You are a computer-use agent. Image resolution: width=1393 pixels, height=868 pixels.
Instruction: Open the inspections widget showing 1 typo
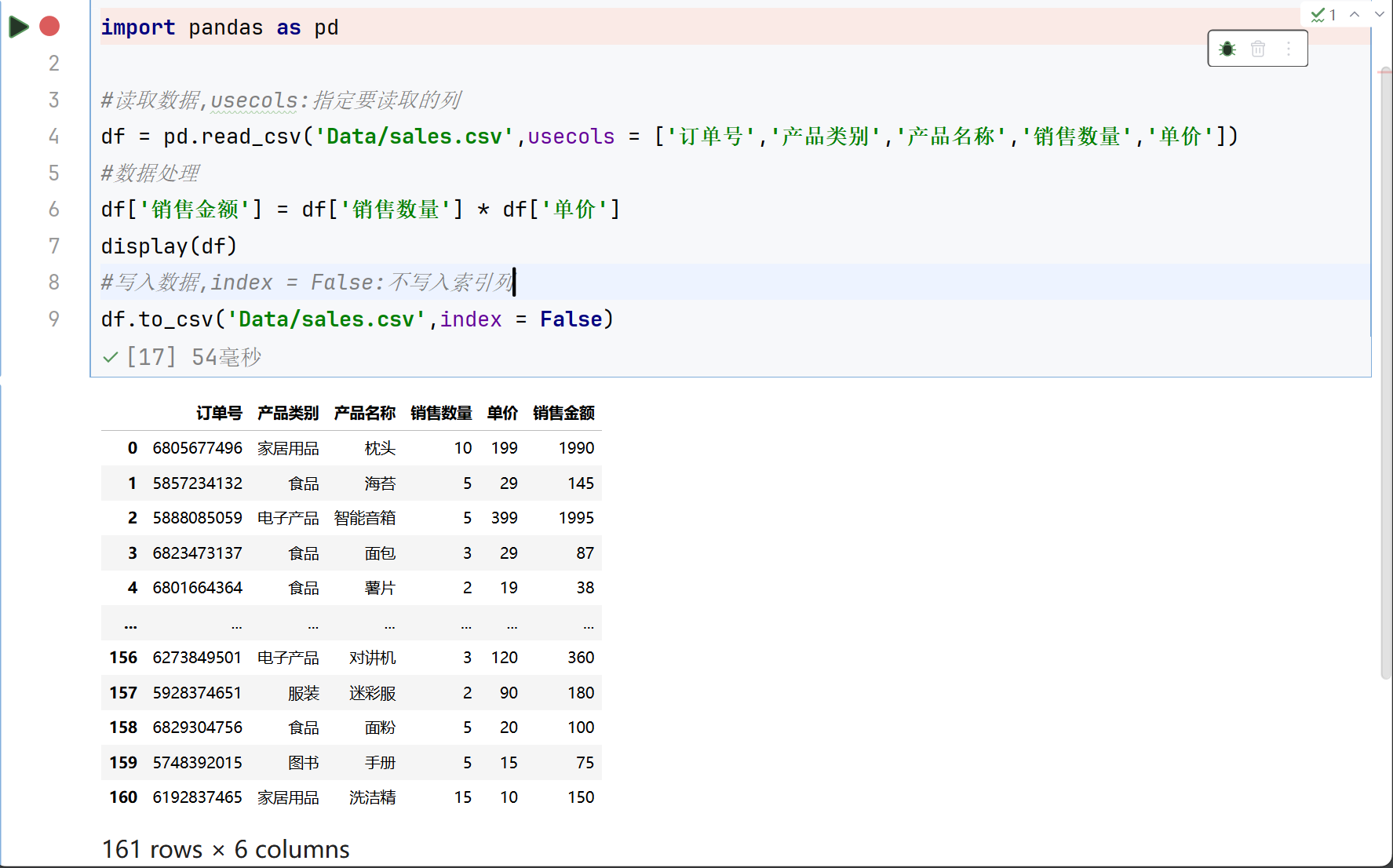click(1324, 15)
